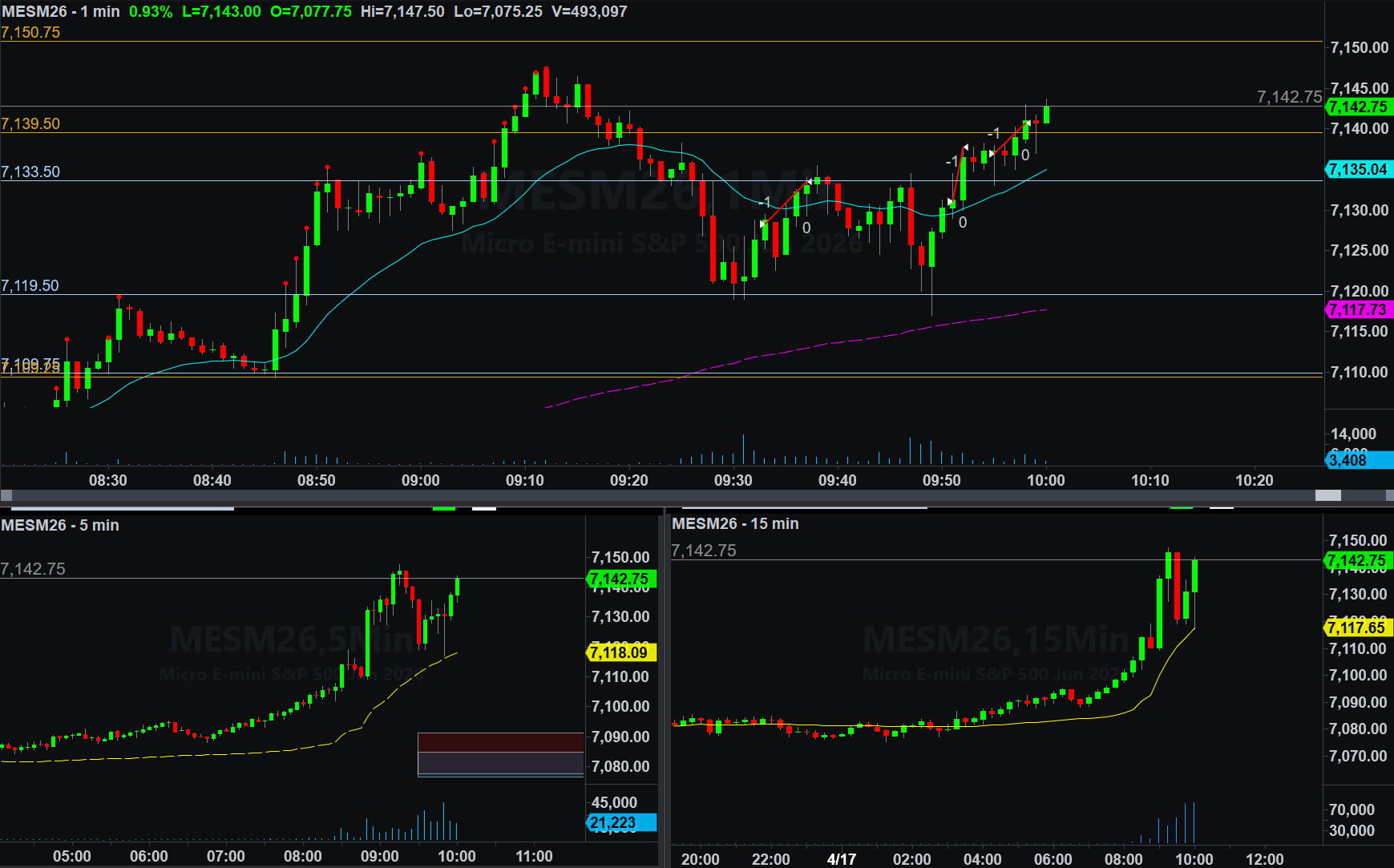
Task: Click the green 7,142.75 price tag on 1 min chart
Action: pyautogui.click(x=1359, y=107)
